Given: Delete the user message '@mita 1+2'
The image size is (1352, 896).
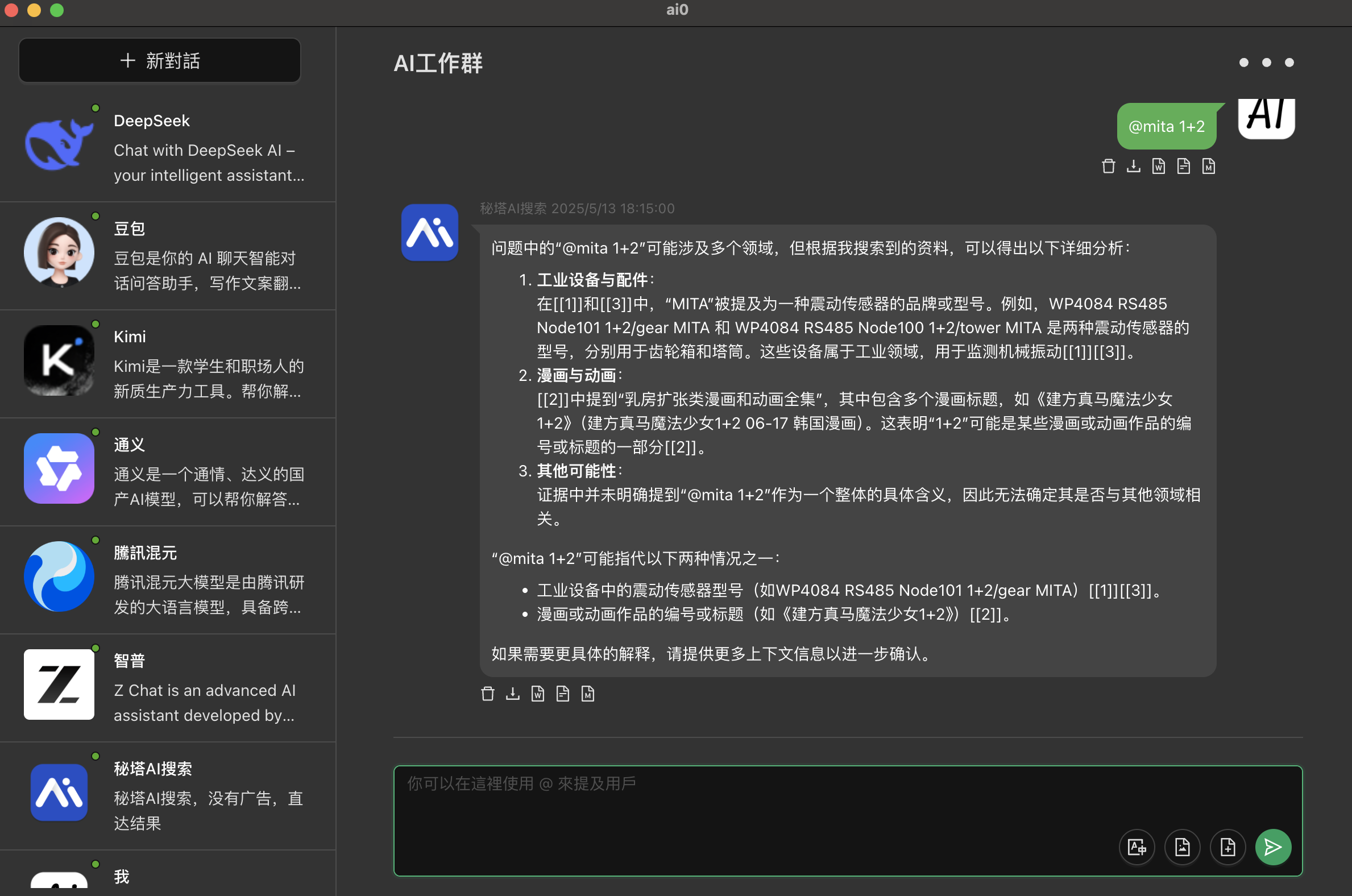Looking at the screenshot, I should pyautogui.click(x=1108, y=166).
